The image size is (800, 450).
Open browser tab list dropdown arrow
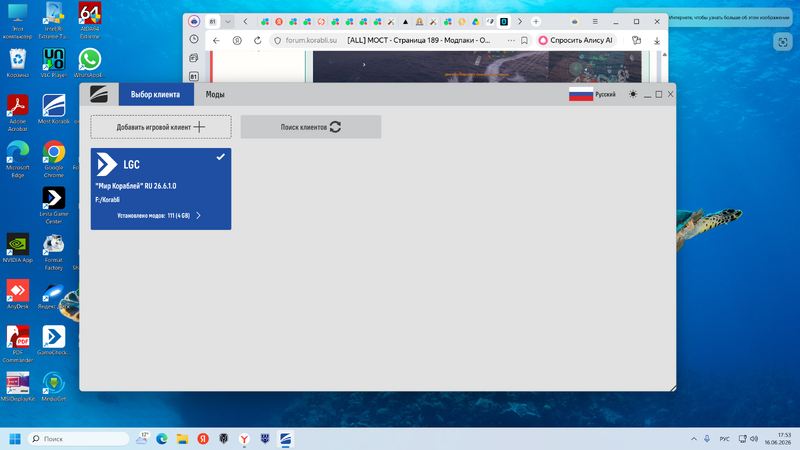pos(228,21)
